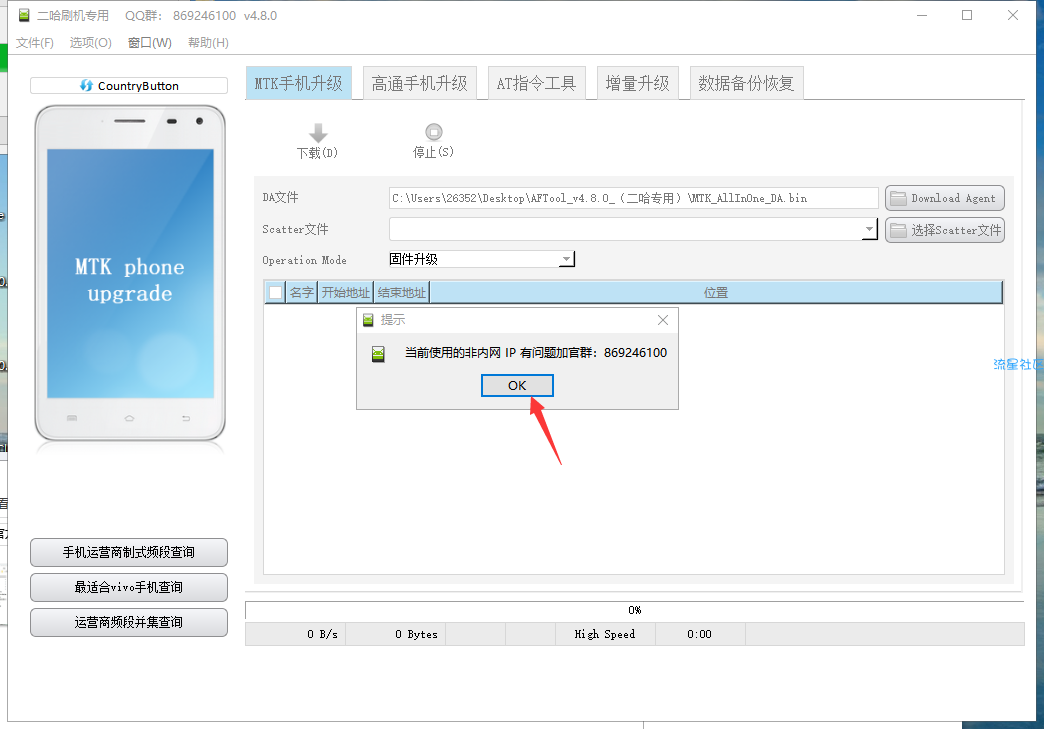Click the CountryButton at top left
The width and height of the screenshot is (1044, 729).
[129, 85]
